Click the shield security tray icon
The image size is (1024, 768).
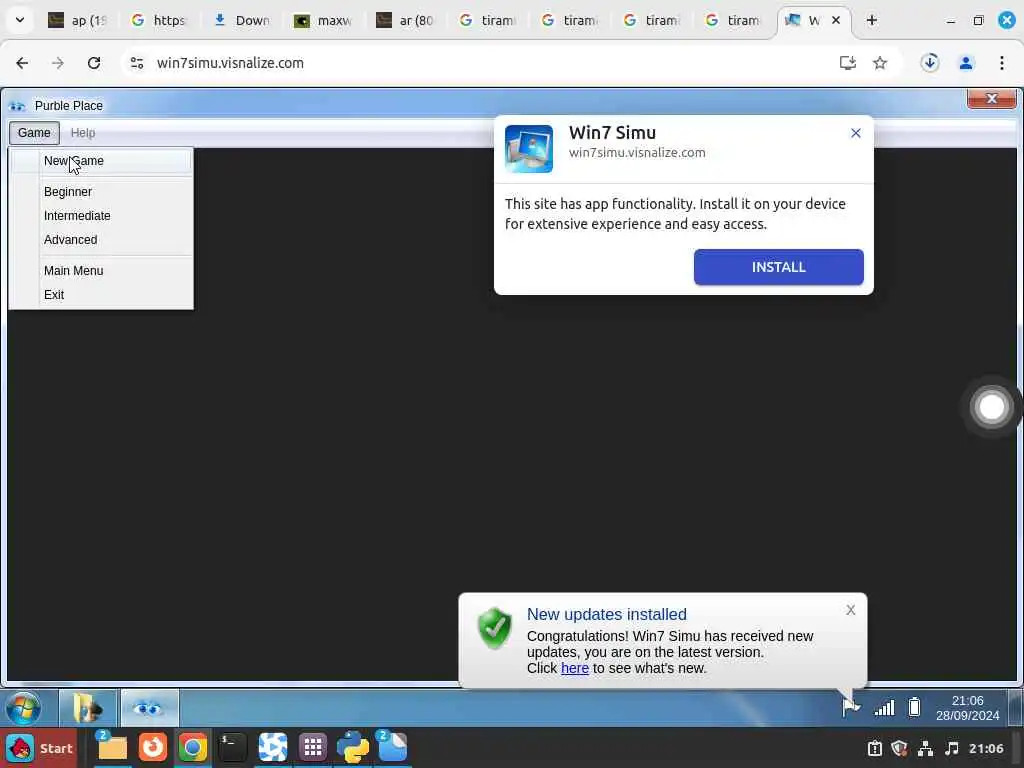tap(899, 748)
